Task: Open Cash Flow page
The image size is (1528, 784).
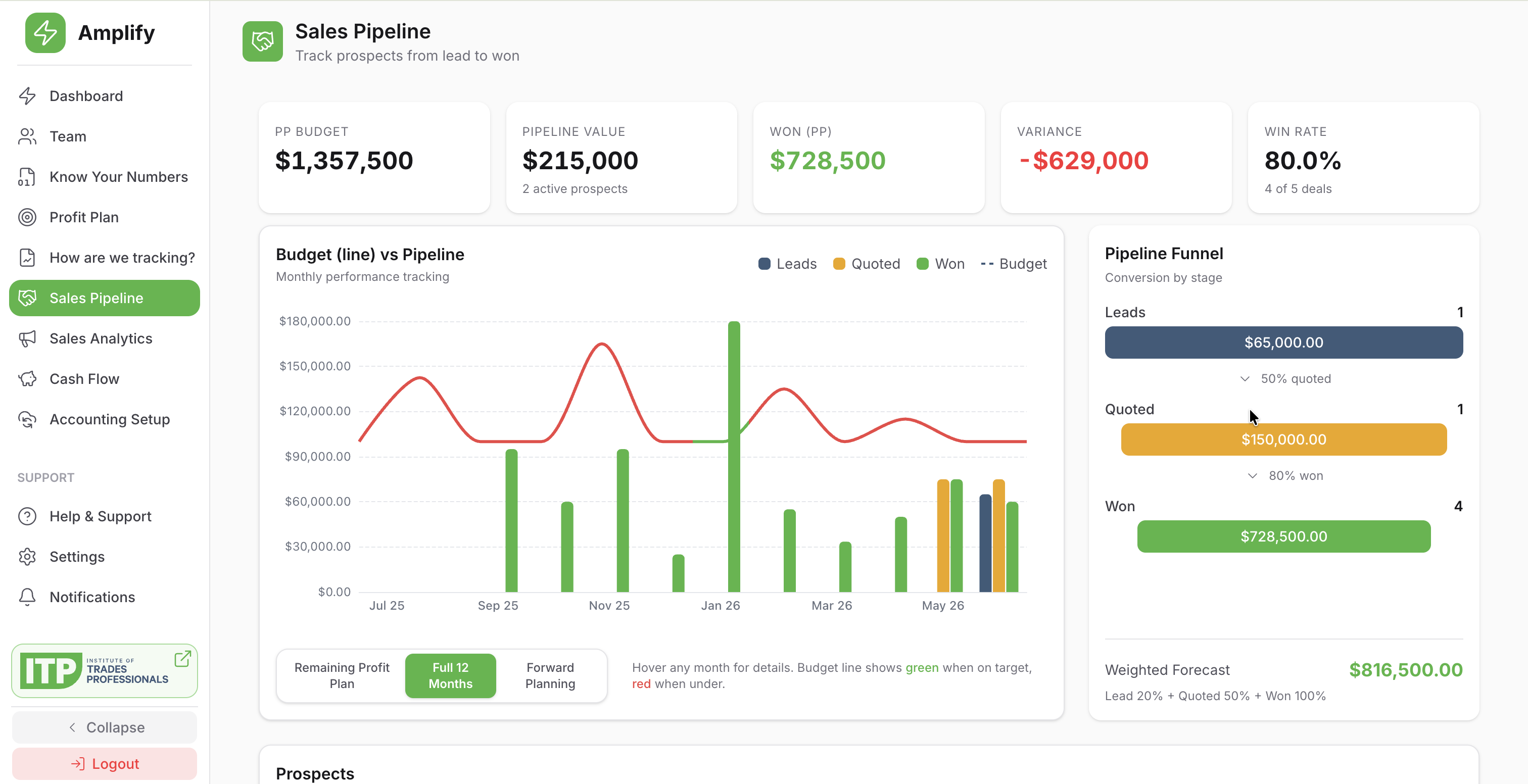Action: tap(105, 379)
